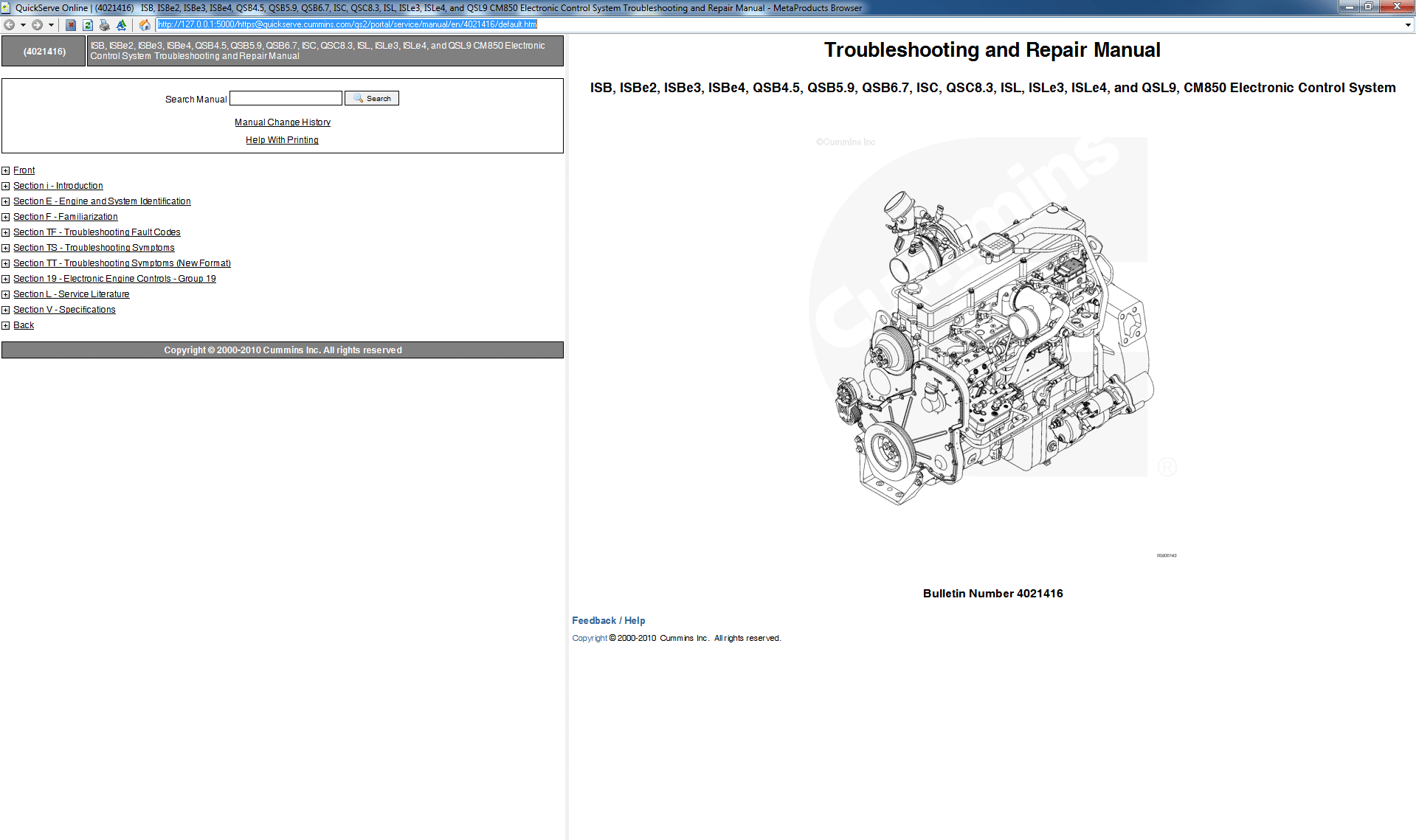Open the Back section link
Image resolution: width=1416 pixels, height=840 pixels.
24,325
